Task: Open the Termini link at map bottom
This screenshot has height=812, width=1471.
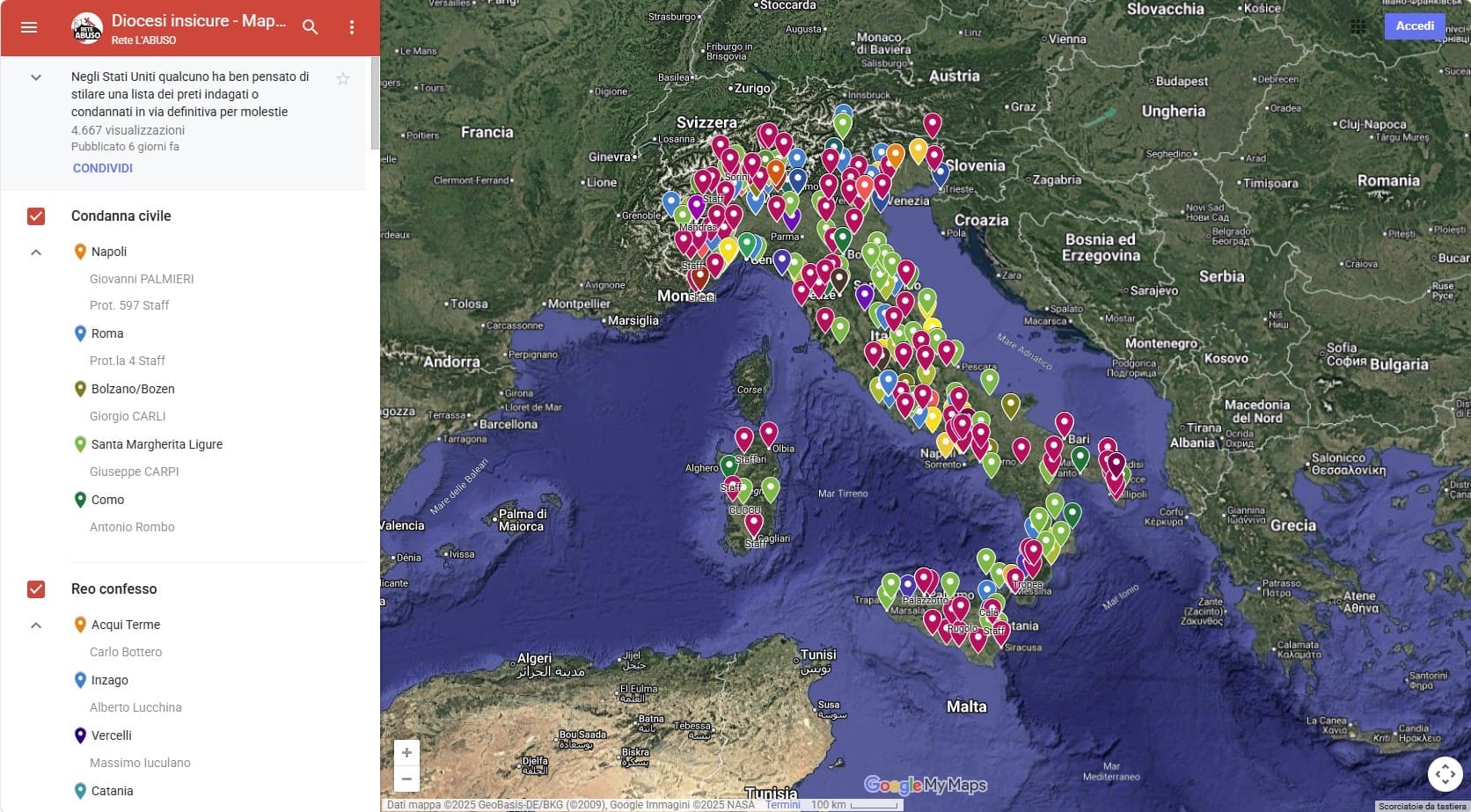Action: click(782, 805)
